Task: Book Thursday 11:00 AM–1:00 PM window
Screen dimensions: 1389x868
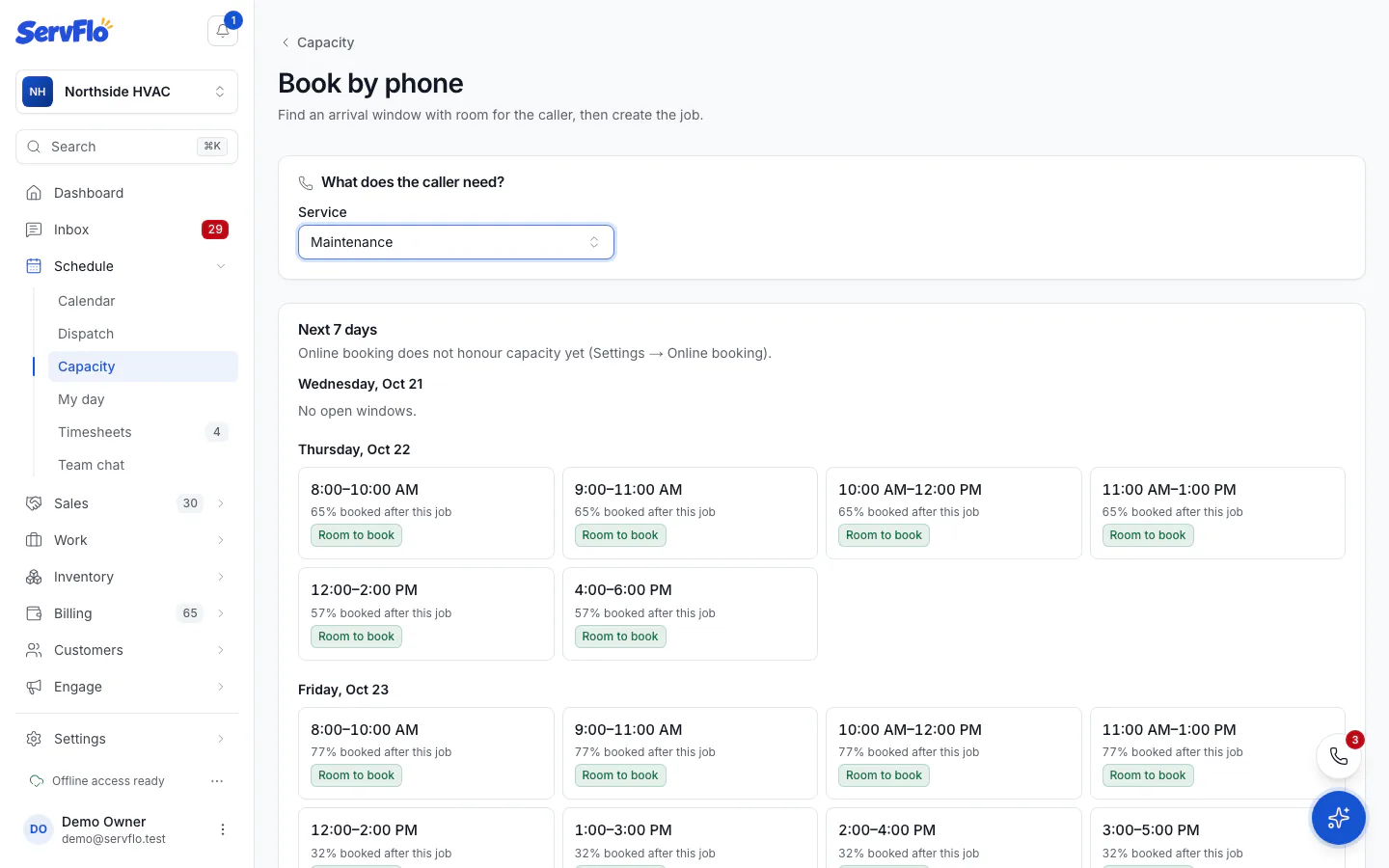Action: (1217, 513)
